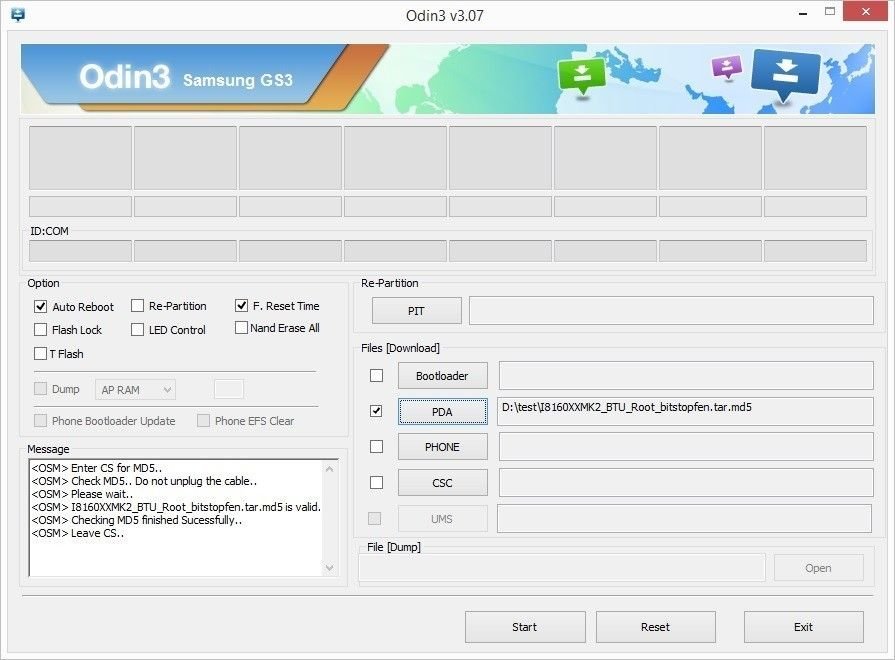Click the 'Do not unplug the cable' log line
This screenshot has width=895, height=660.
[x=144, y=481]
